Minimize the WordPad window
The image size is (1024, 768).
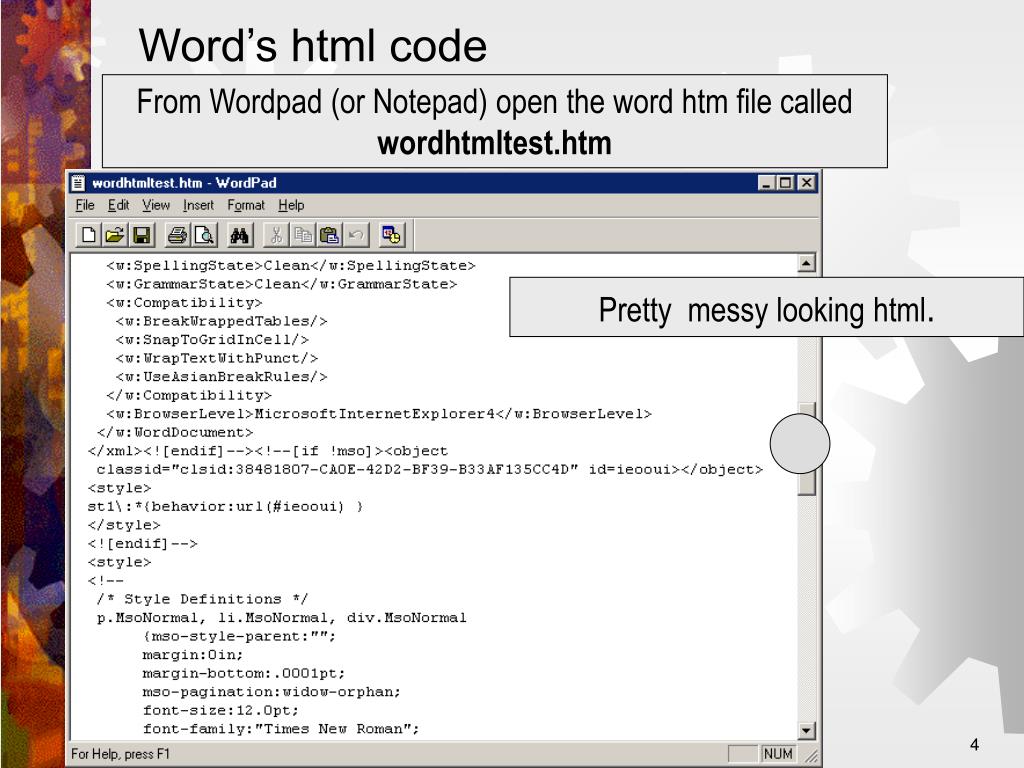[x=766, y=183]
